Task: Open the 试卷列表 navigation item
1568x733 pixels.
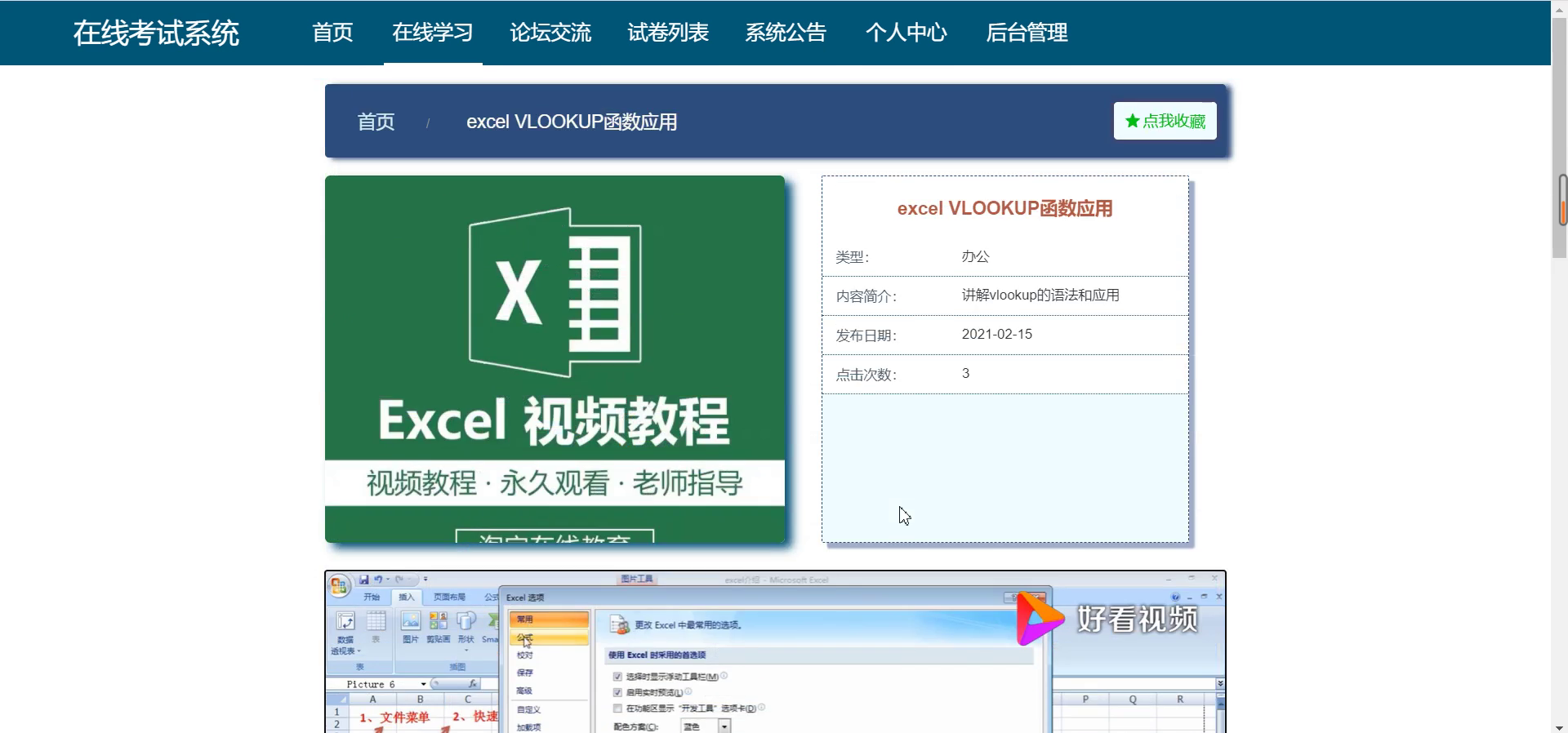Action: coord(668,33)
